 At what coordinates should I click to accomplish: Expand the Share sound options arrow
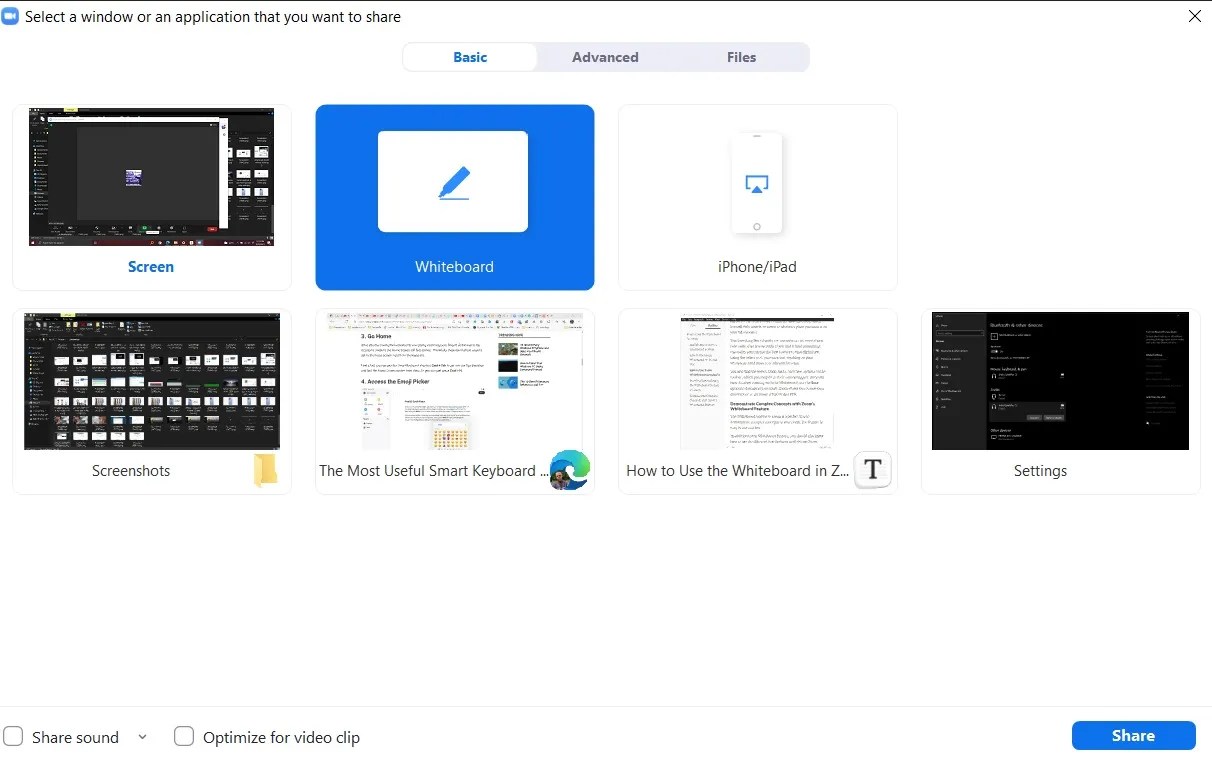(x=142, y=737)
